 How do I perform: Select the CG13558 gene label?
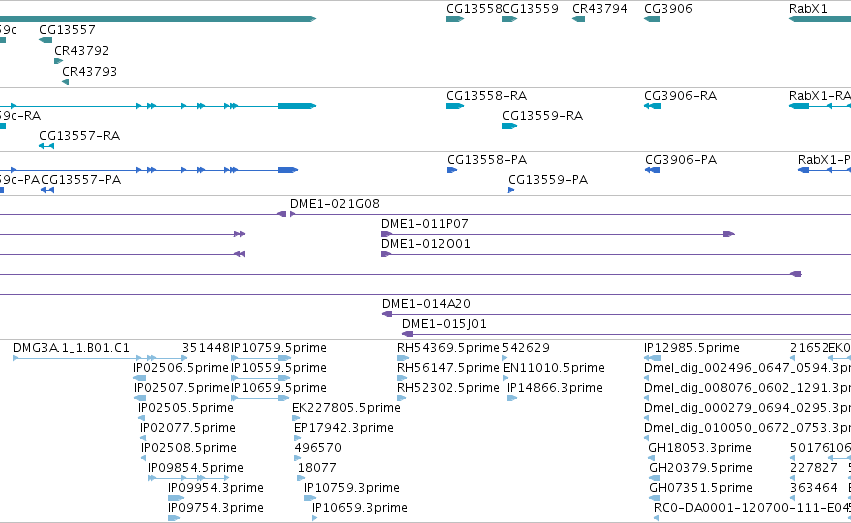tap(474, 9)
